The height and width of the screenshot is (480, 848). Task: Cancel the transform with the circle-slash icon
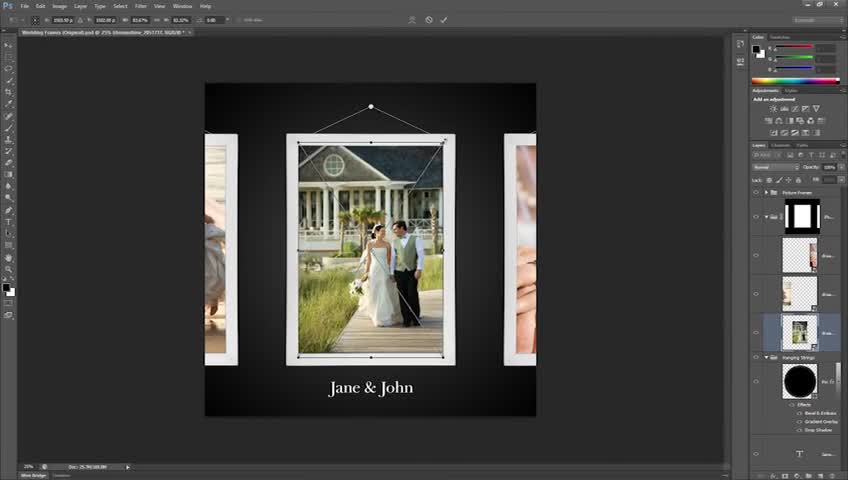coord(429,20)
